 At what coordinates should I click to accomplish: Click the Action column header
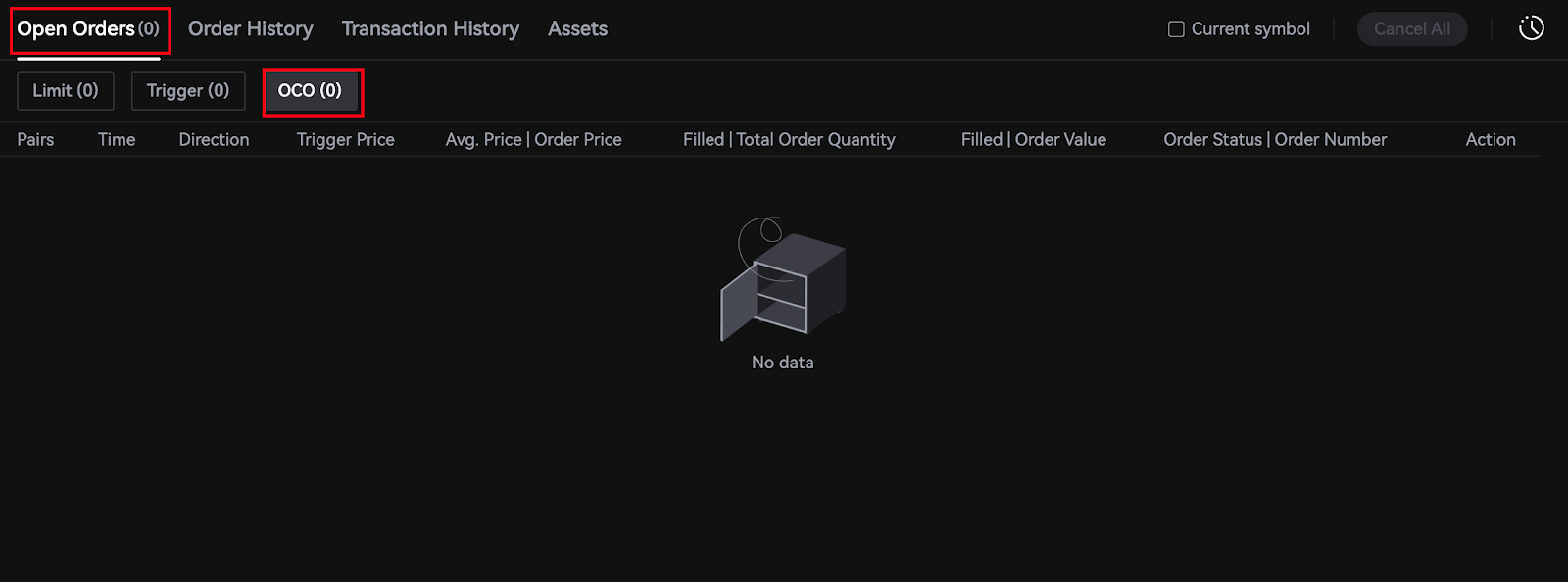click(1491, 140)
